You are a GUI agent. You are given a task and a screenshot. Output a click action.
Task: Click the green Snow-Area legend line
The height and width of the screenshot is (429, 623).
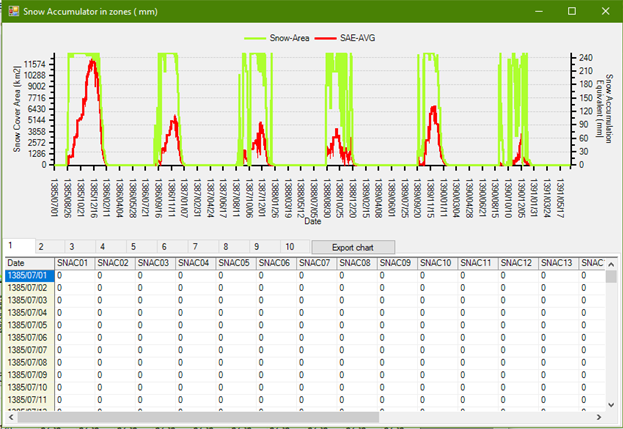click(x=257, y=37)
